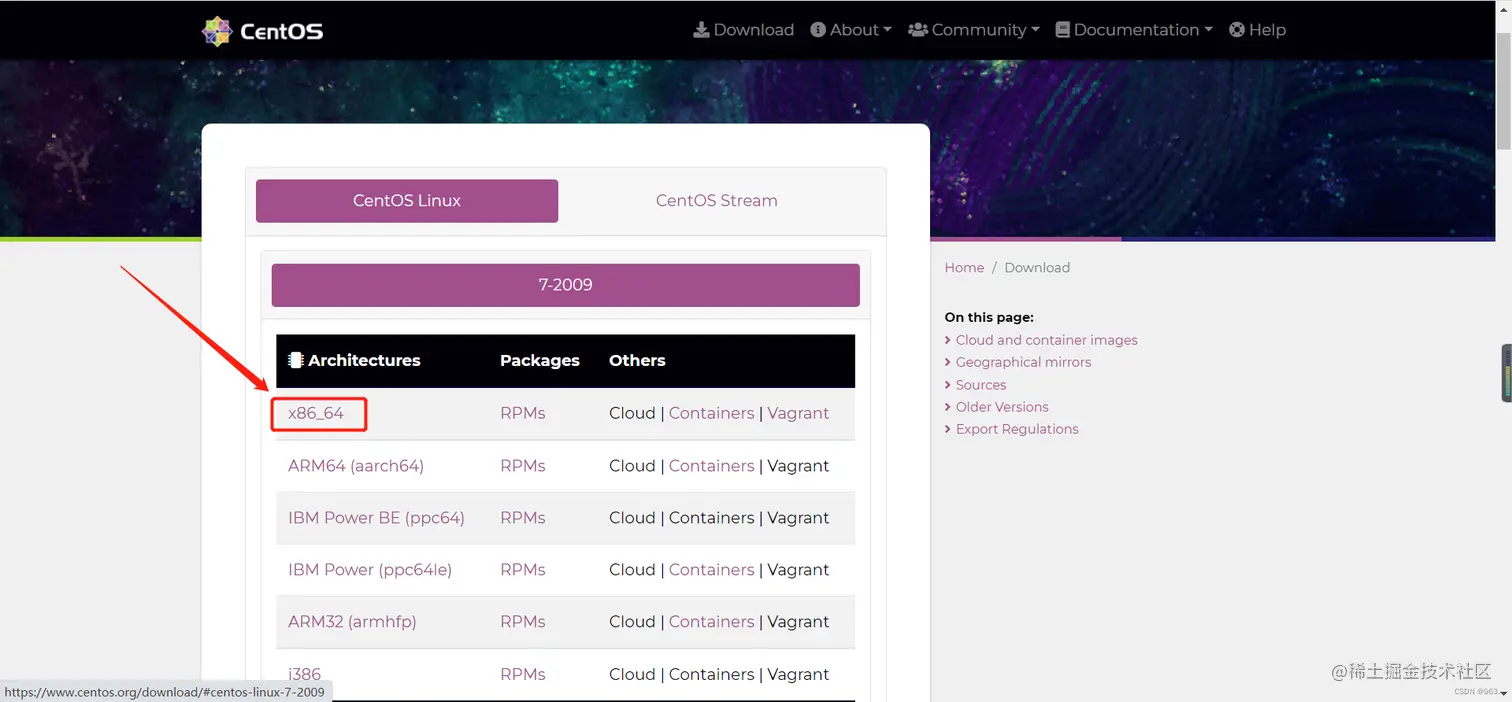The width and height of the screenshot is (1512, 702).
Task: Open Containers link in ARM64 row
Action: point(711,466)
